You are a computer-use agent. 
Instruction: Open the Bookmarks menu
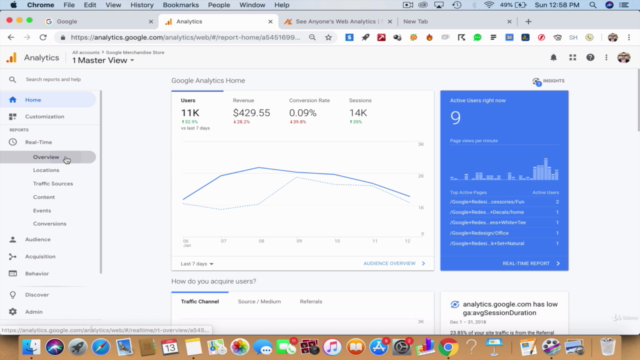coord(180,5)
